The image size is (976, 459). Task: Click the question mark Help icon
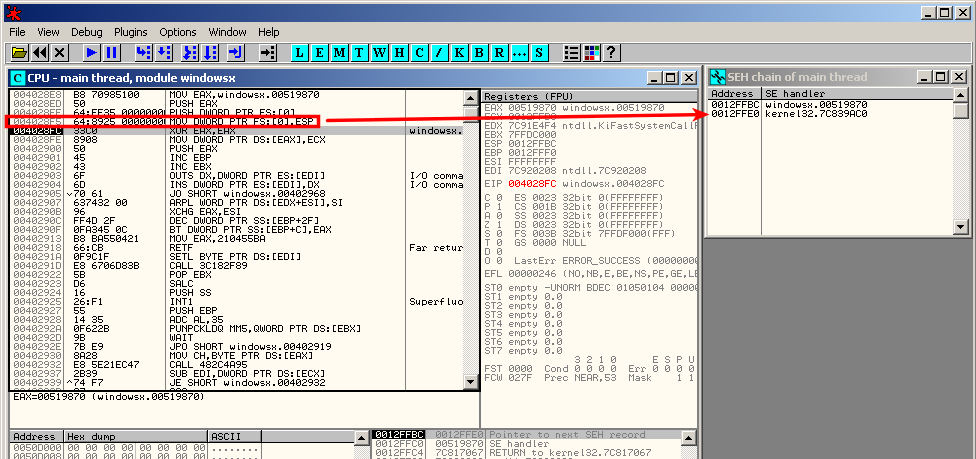(x=611, y=52)
